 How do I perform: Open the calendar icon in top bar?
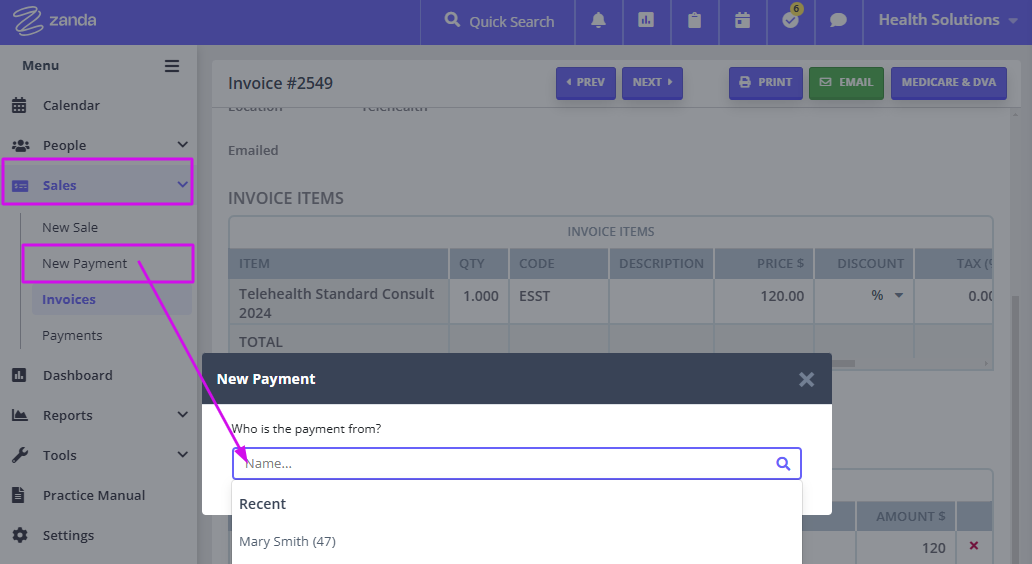click(x=742, y=20)
